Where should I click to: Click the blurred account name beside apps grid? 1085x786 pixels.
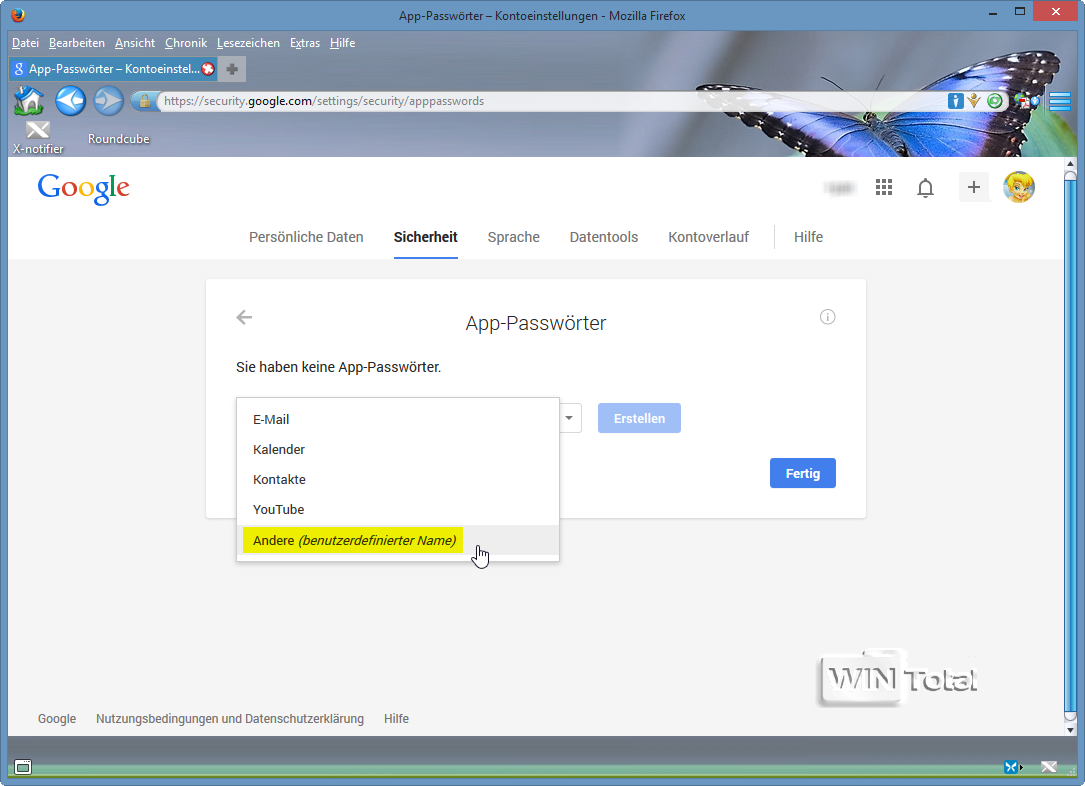pos(840,188)
